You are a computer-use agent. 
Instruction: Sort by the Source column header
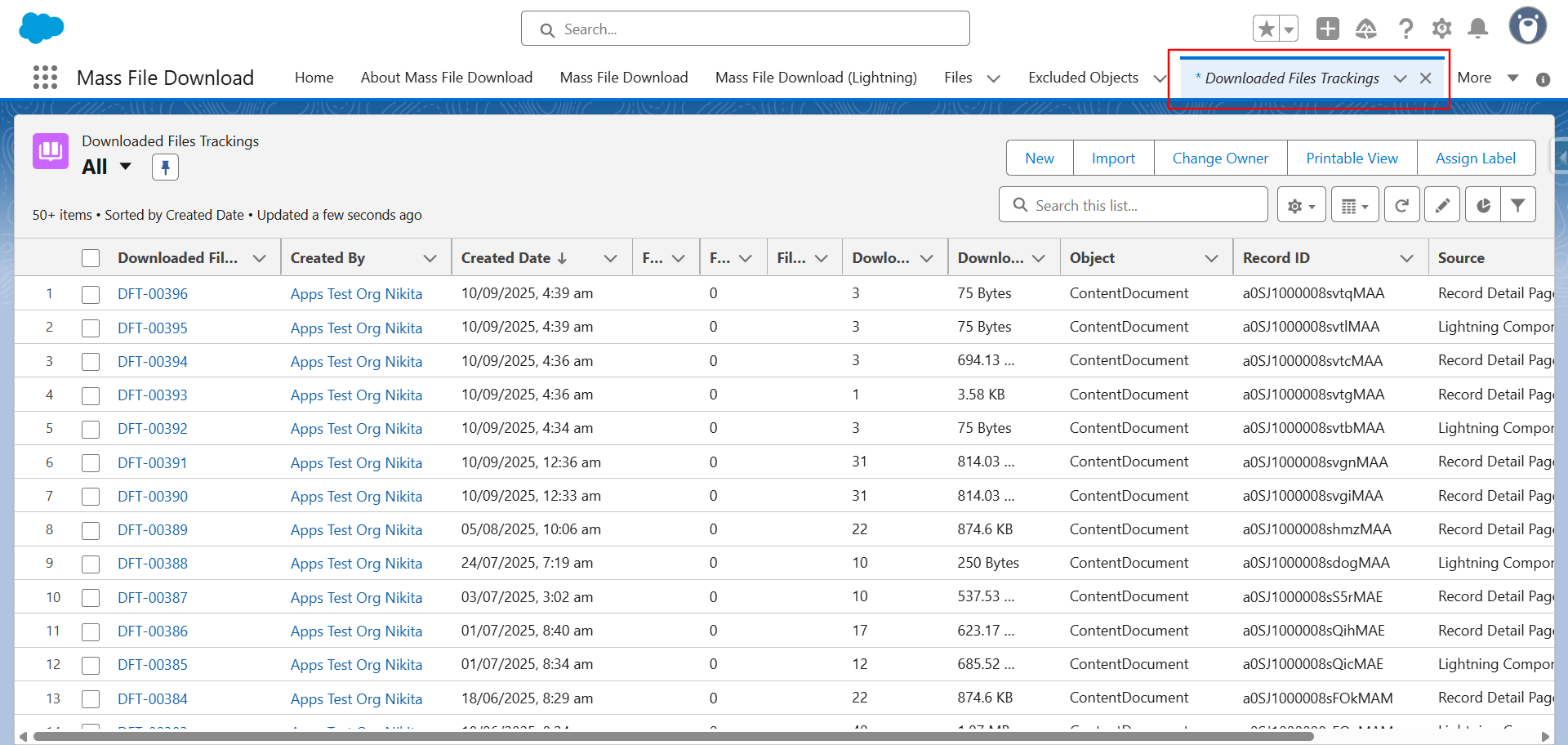pos(1461,258)
